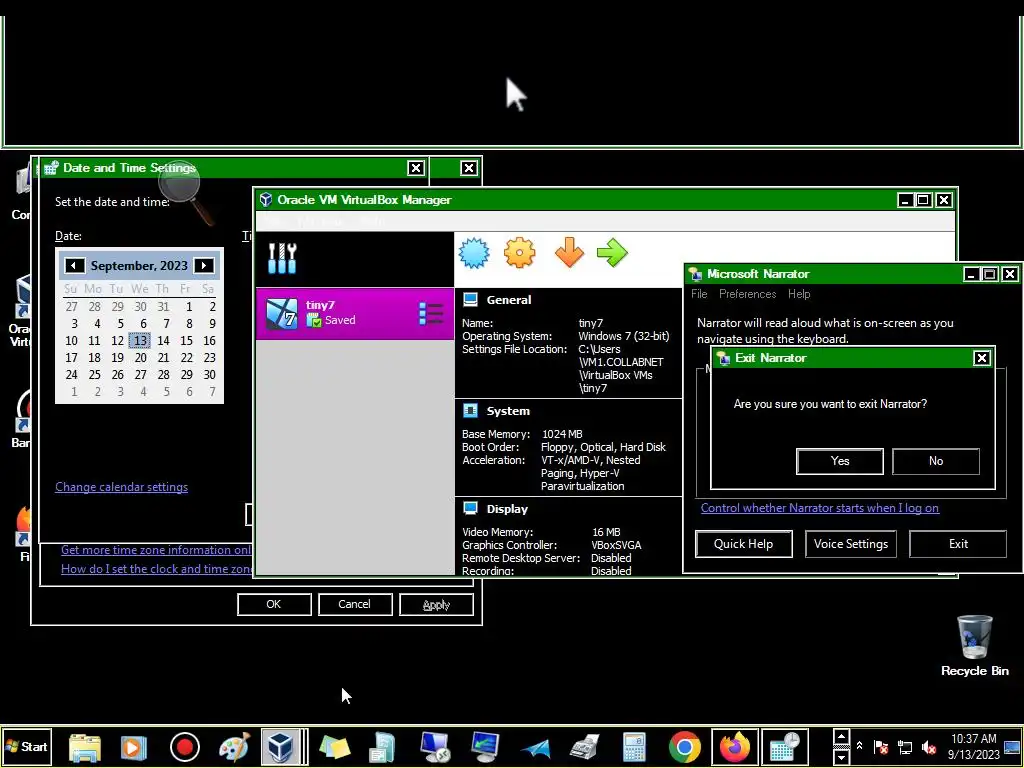
Task: Close the Exit Narrator dialog
Action: 982,358
